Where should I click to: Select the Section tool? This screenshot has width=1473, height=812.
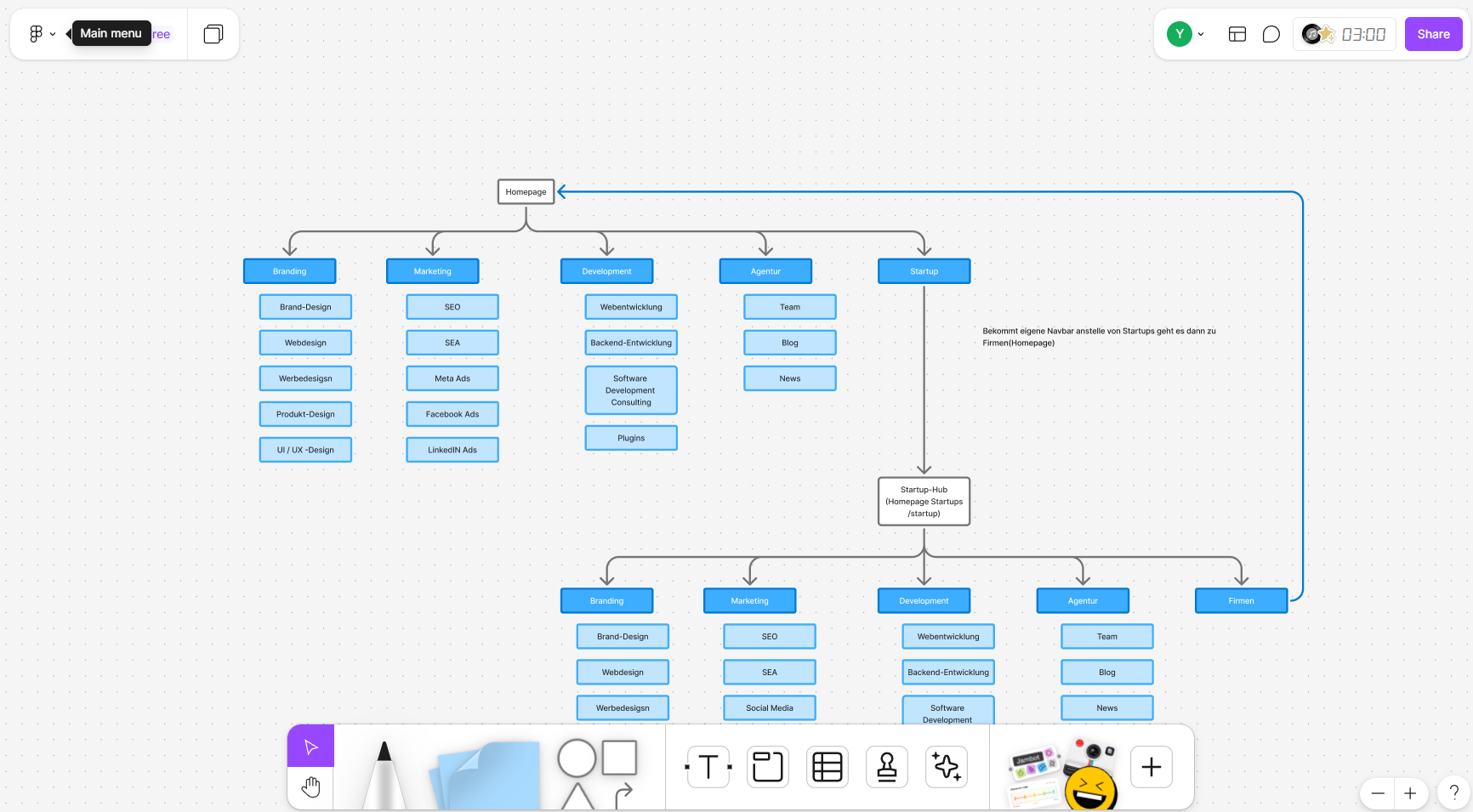[768, 767]
